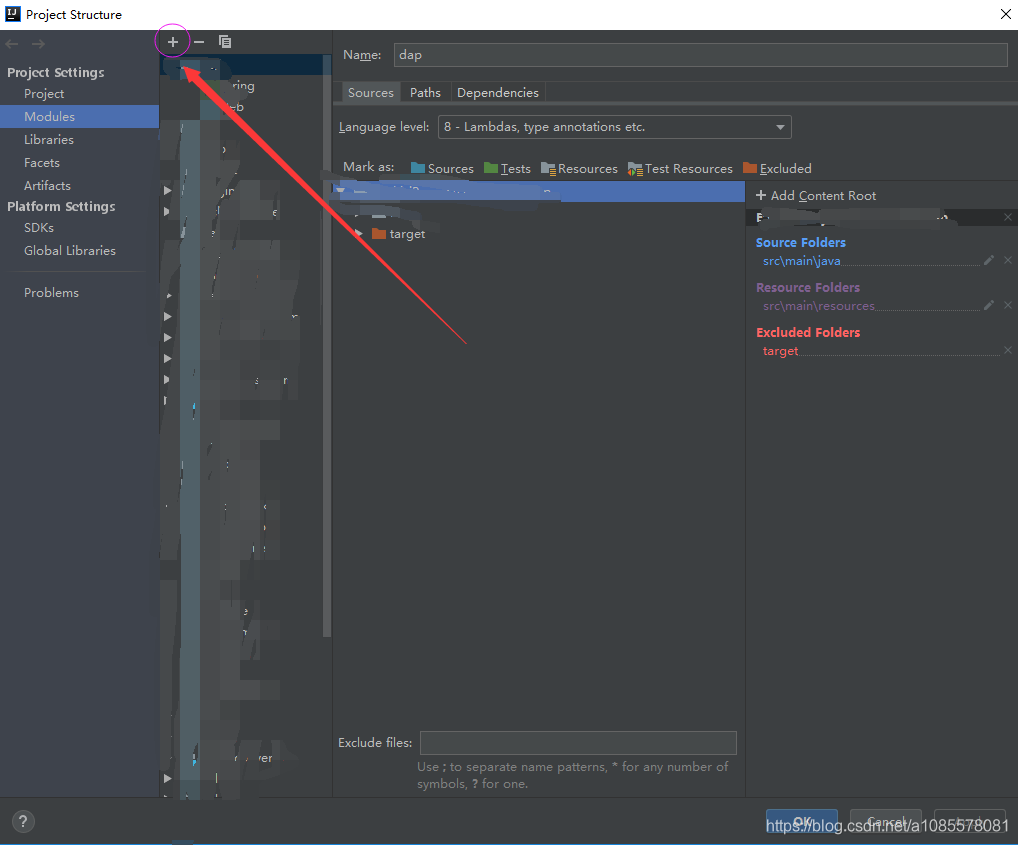
Task: Mark folder as Sources
Action: coord(442,169)
